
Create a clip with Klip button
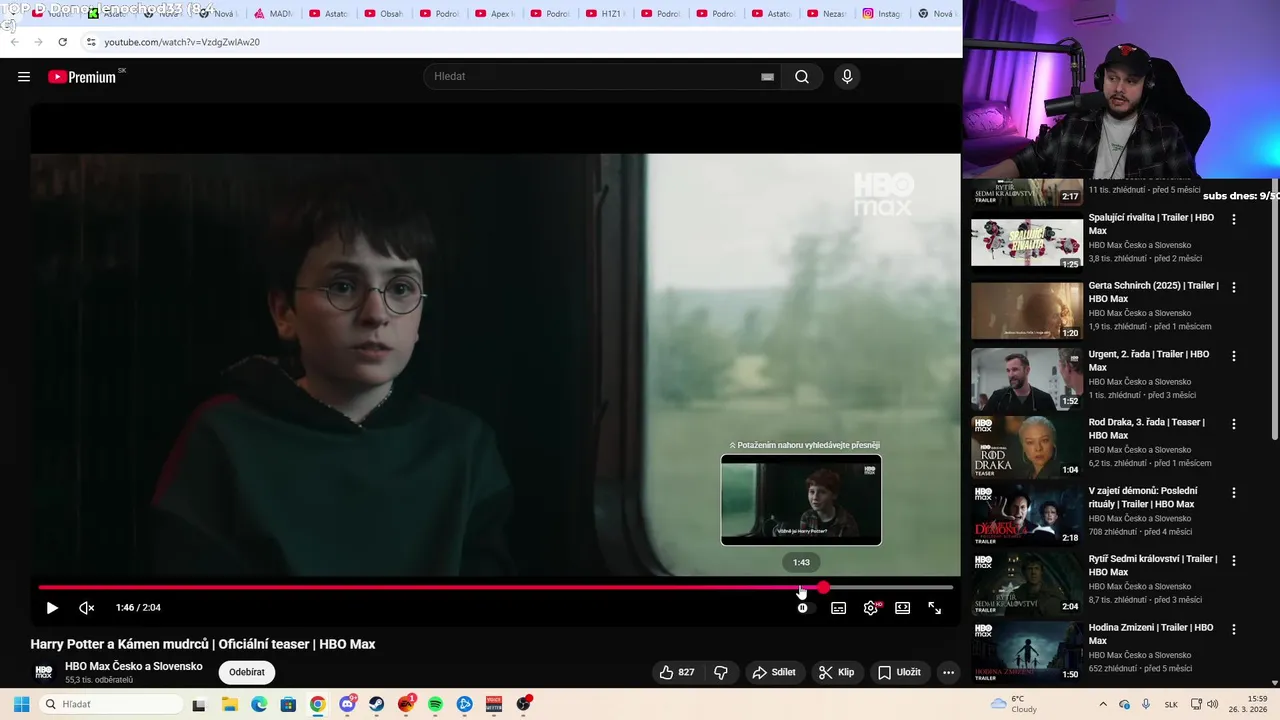[837, 673]
